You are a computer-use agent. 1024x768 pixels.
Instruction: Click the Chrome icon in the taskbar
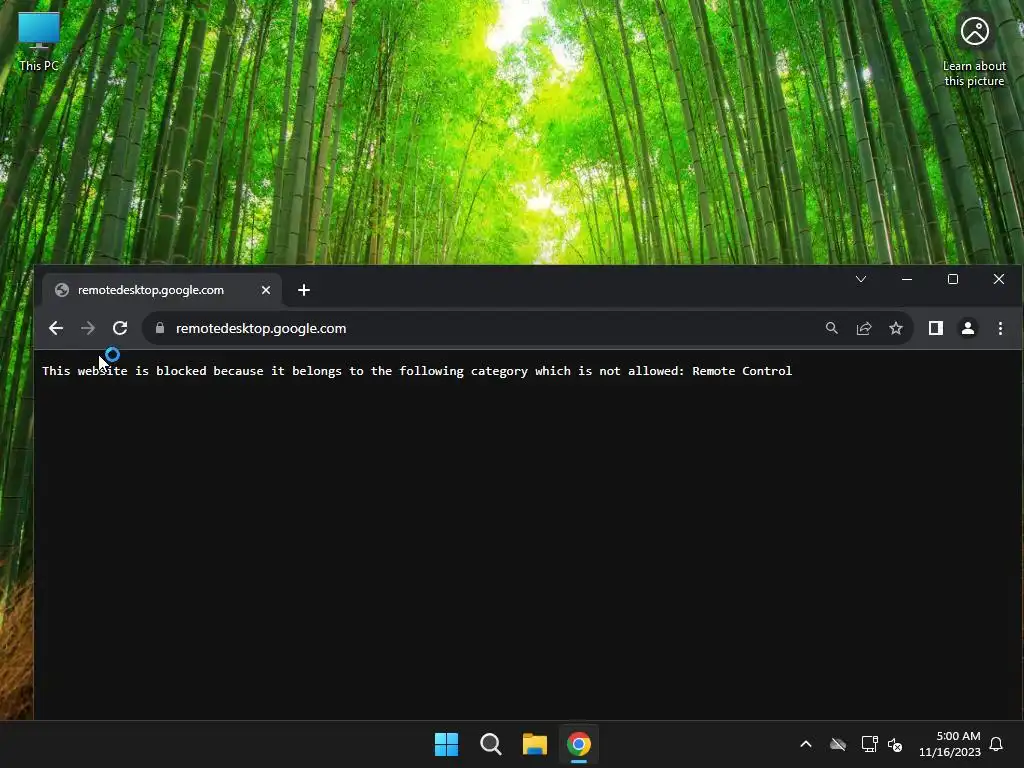(x=579, y=744)
